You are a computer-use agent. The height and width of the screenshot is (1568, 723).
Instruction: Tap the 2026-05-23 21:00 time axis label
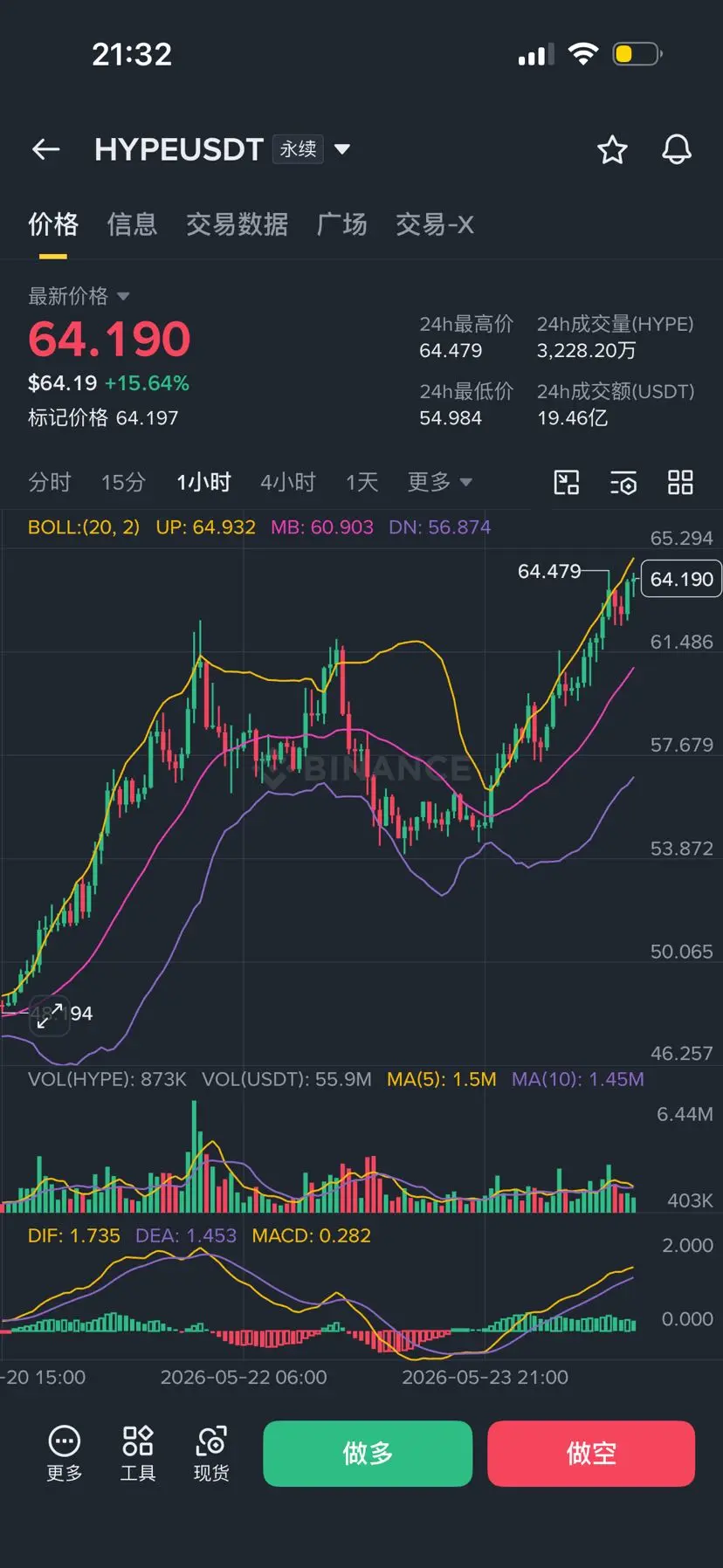click(485, 1378)
